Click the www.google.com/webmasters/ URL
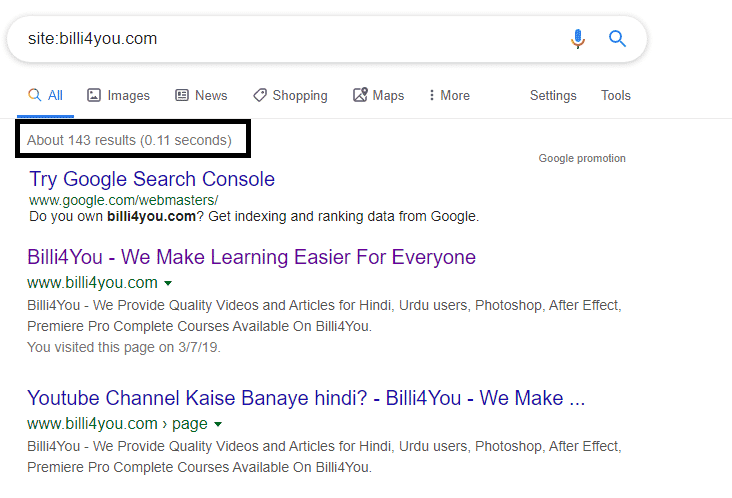Screen dimensions: 732x498 pyautogui.click(x=123, y=200)
